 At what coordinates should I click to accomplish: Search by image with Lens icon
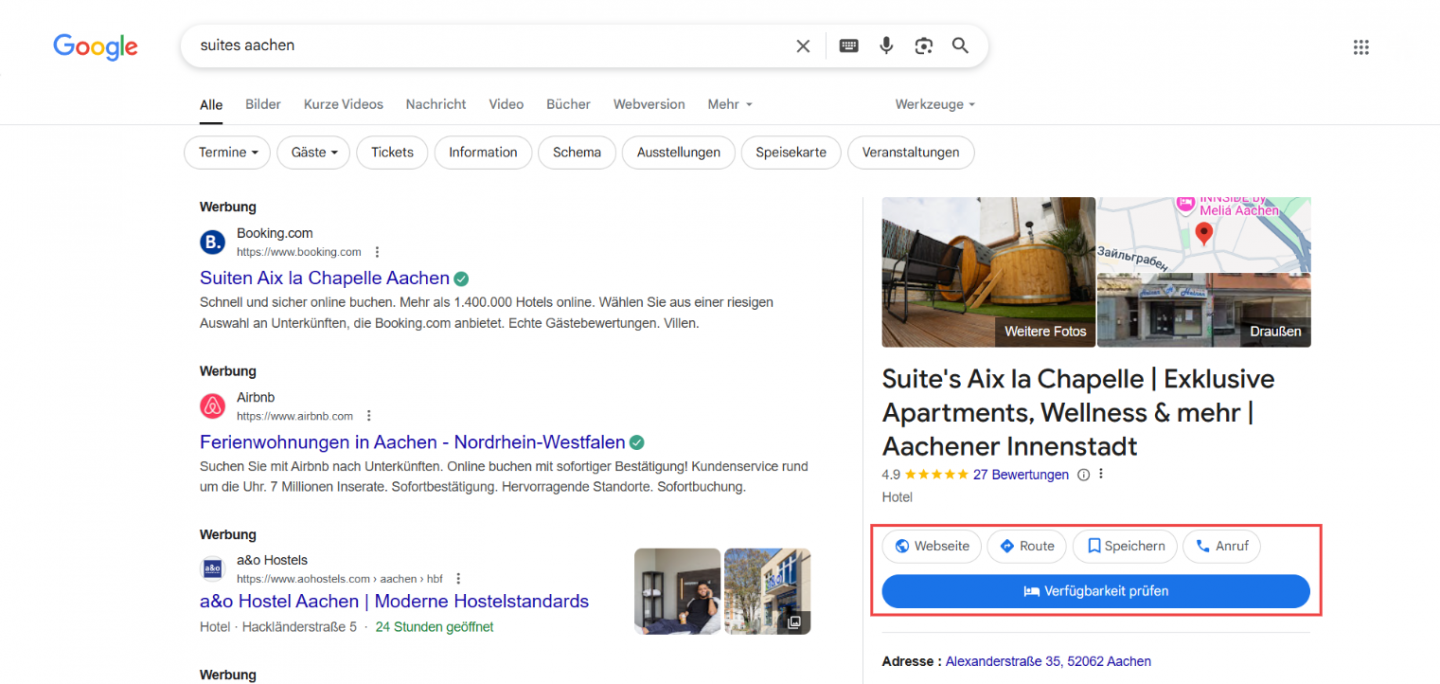[x=923, y=46]
